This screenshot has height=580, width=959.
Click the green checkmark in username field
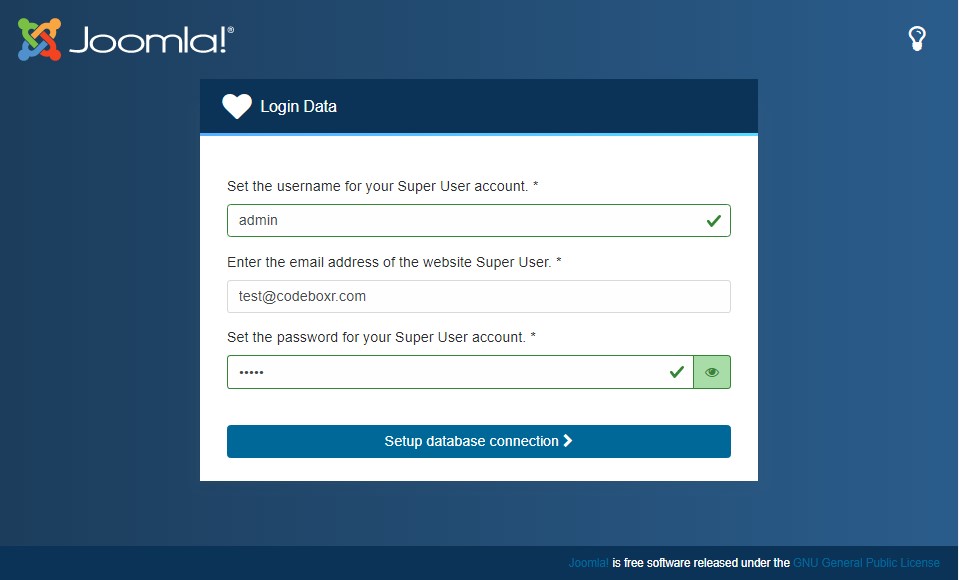[x=714, y=221]
